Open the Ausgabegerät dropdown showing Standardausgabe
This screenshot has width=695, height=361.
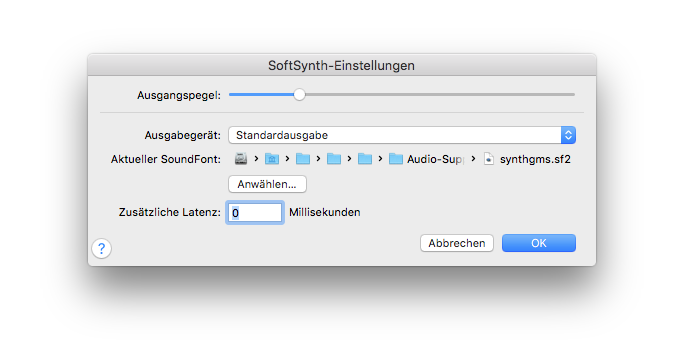[402, 135]
